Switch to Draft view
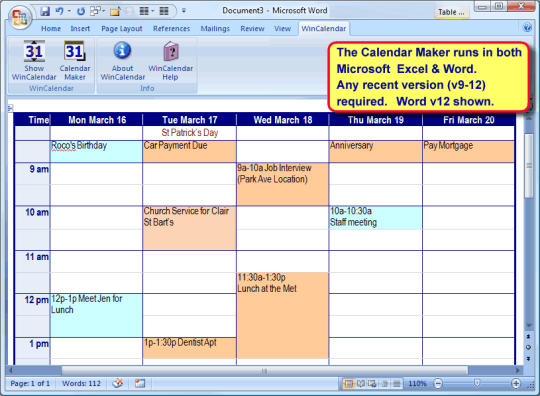This screenshot has width=540, height=396. (397, 383)
